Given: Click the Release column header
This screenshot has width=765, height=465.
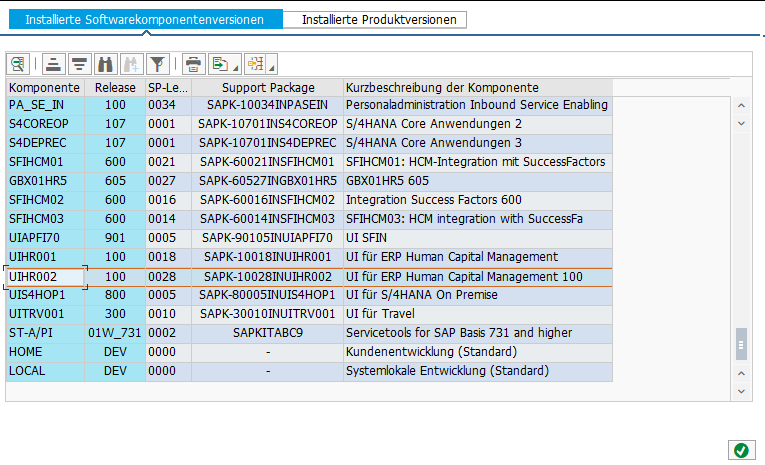Looking at the screenshot, I should pos(115,88).
